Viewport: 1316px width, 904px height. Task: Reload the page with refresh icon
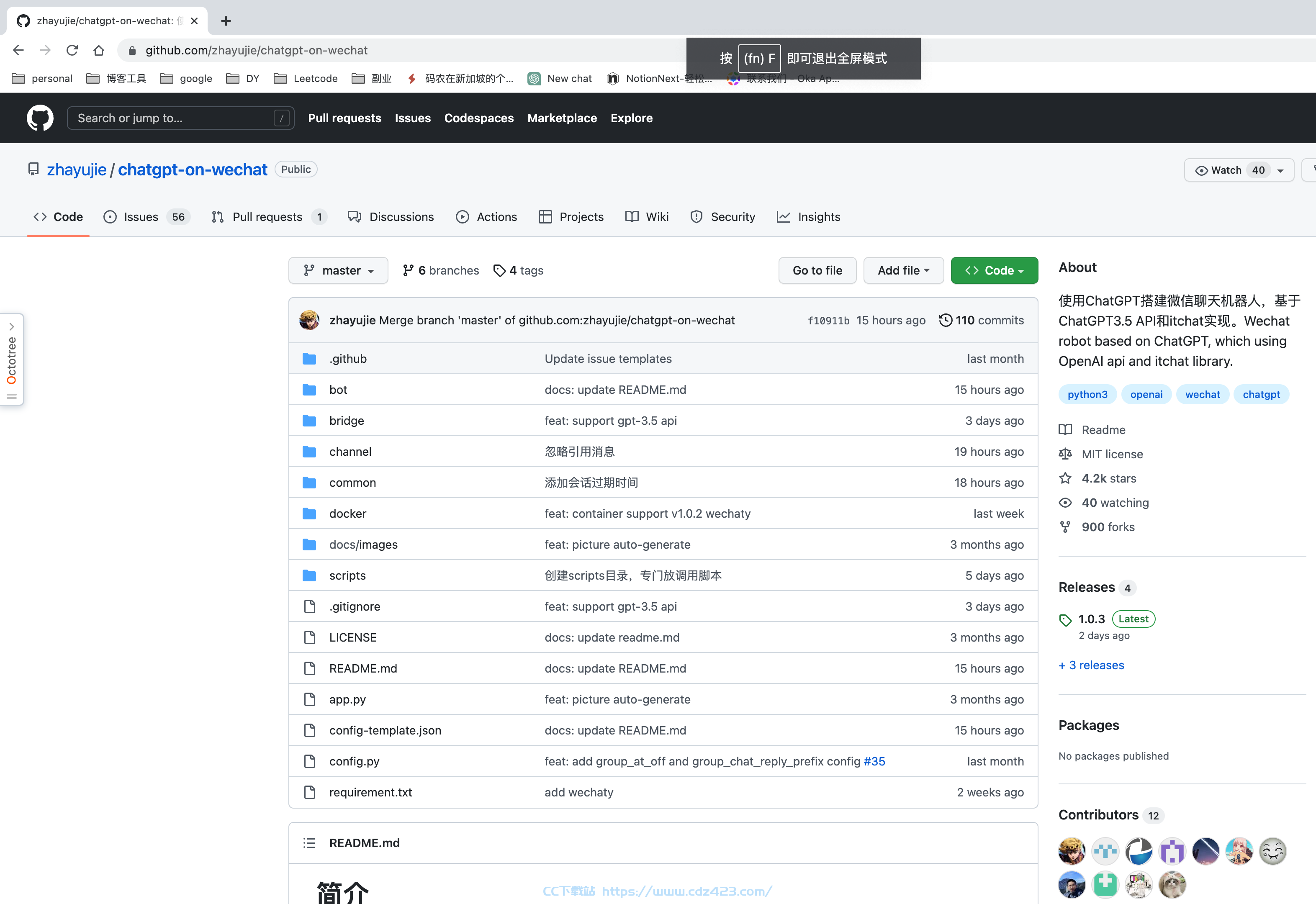[x=72, y=50]
